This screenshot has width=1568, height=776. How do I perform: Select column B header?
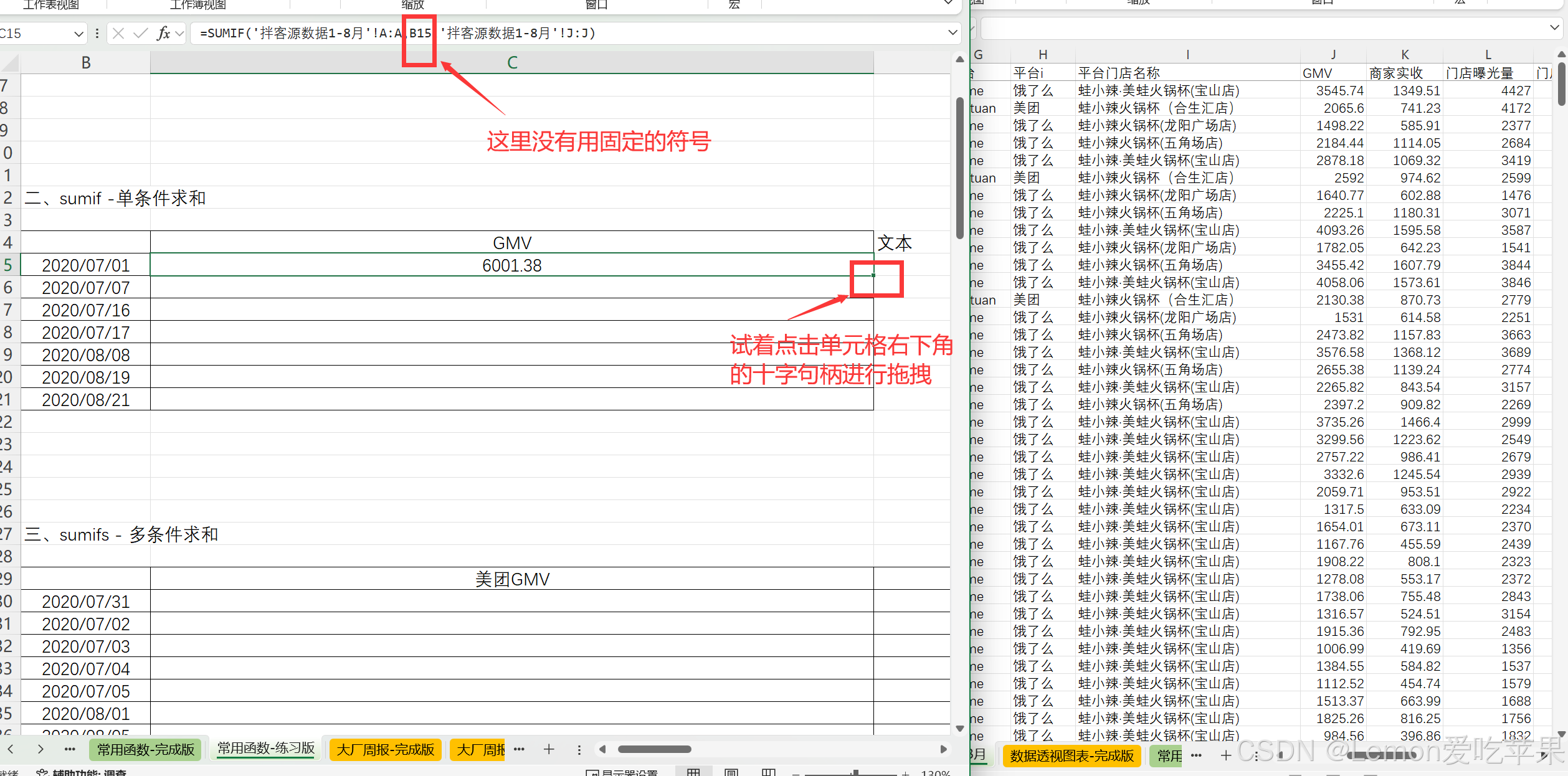click(86, 63)
